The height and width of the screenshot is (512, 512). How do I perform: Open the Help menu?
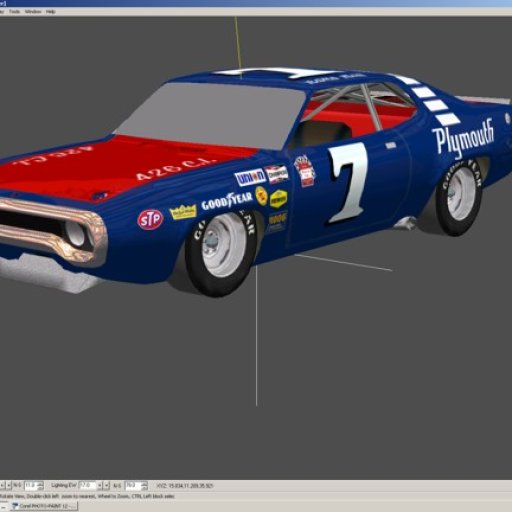click(x=50, y=12)
